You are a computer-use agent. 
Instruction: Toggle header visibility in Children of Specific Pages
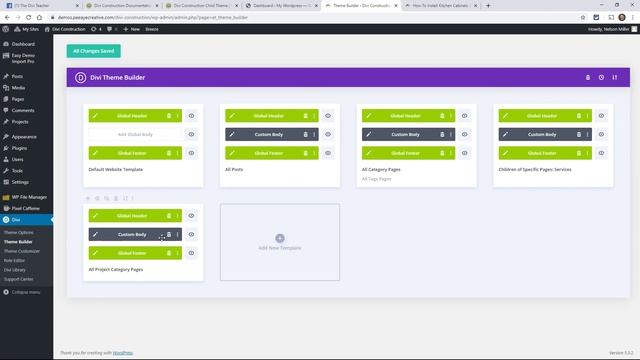[x=601, y=116]
